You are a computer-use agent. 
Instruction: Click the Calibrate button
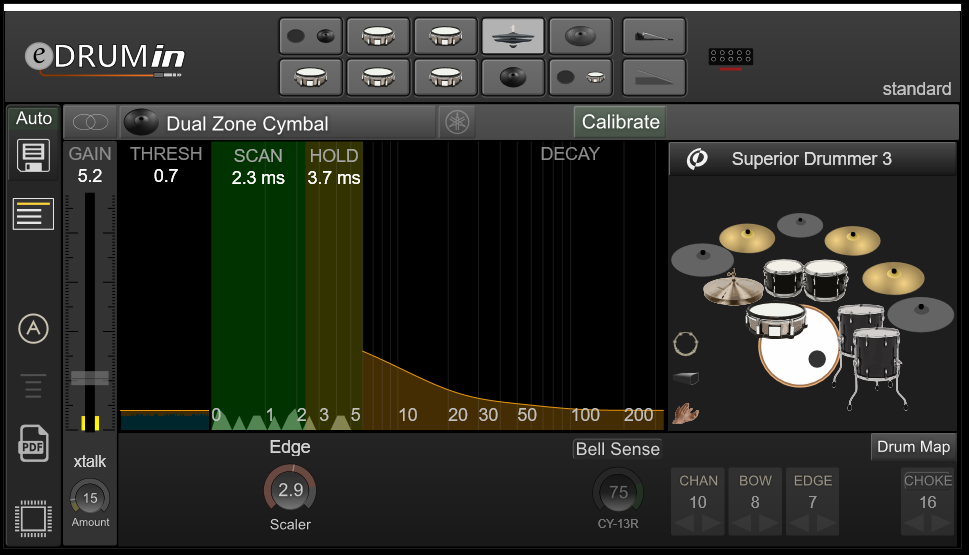[x=620, y=122]
